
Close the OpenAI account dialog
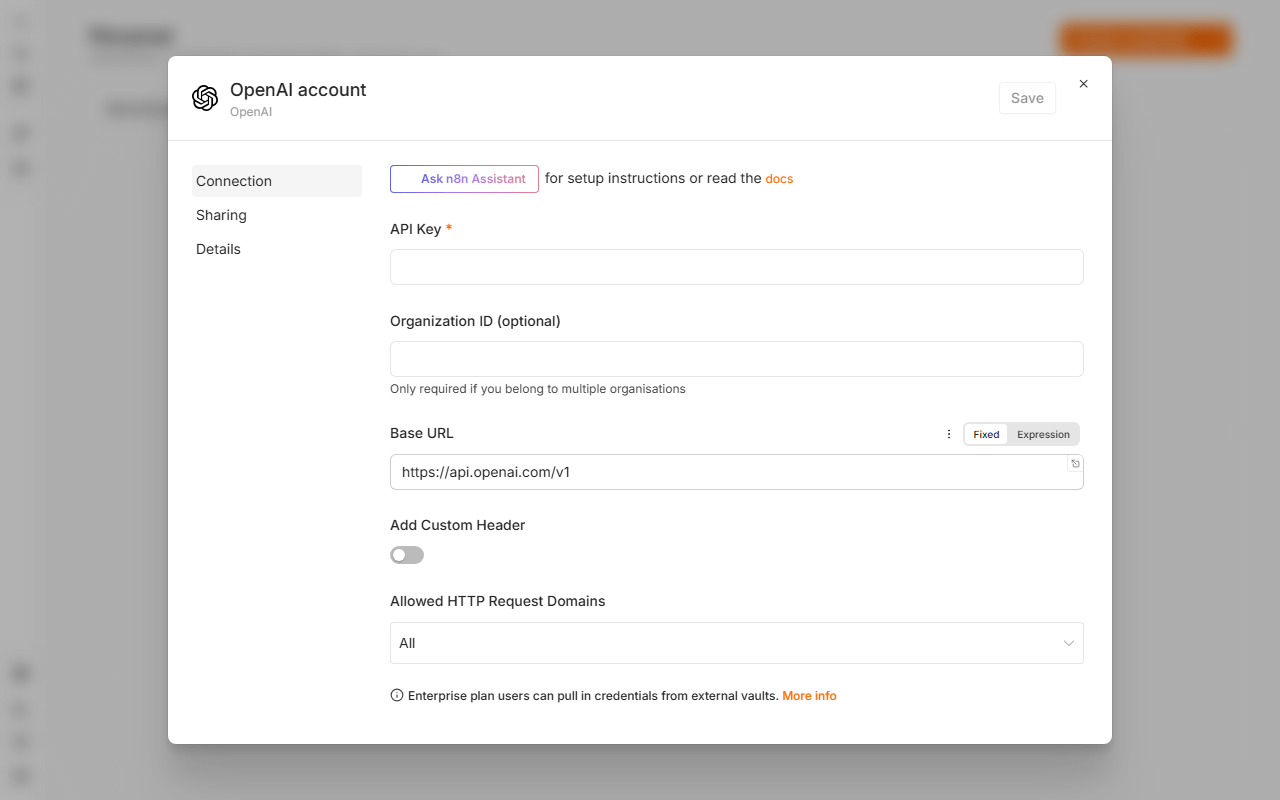click(x=1084, y=84)
